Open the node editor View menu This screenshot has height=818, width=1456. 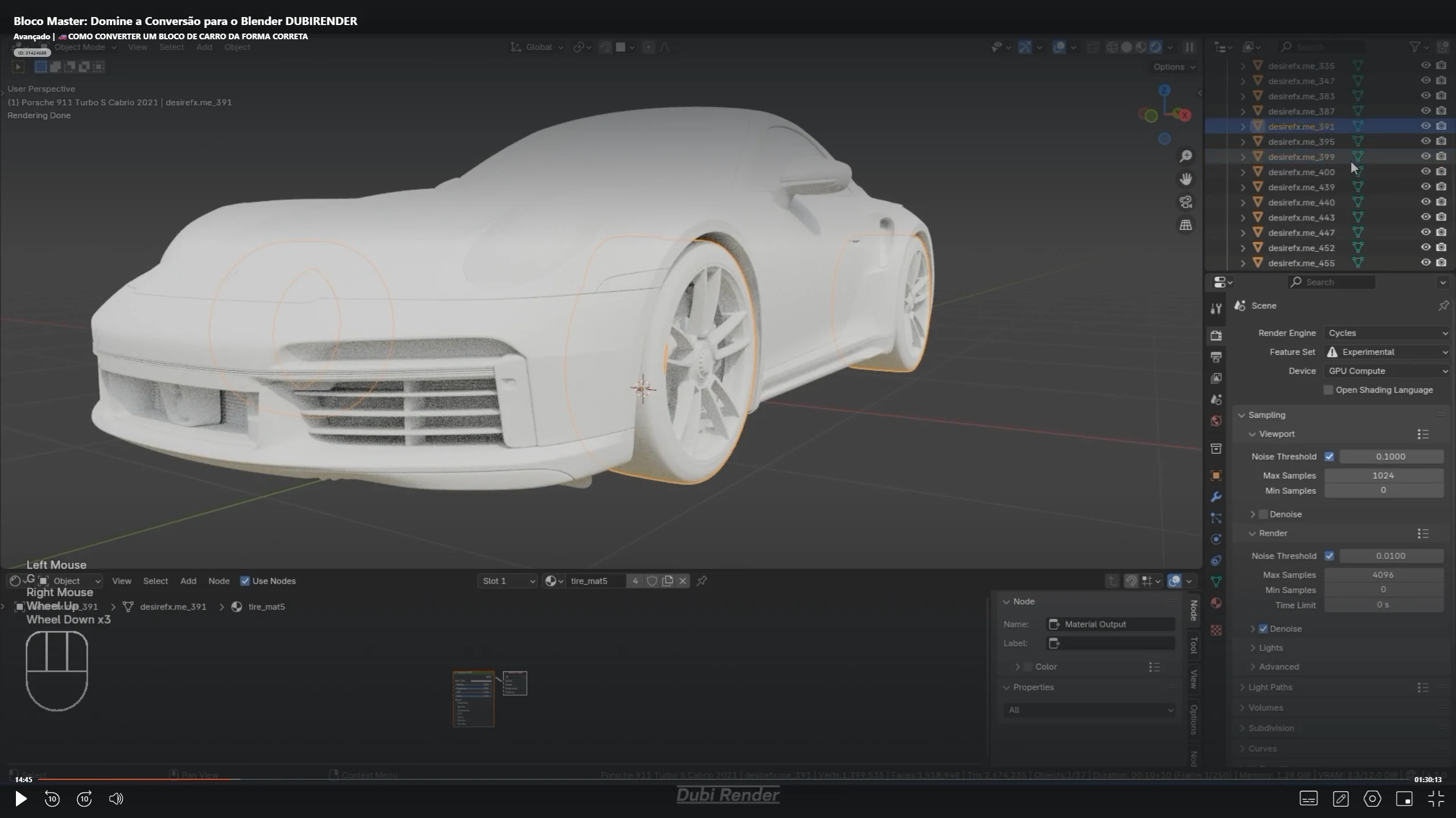pyautogui.click(x=121, y=581)
